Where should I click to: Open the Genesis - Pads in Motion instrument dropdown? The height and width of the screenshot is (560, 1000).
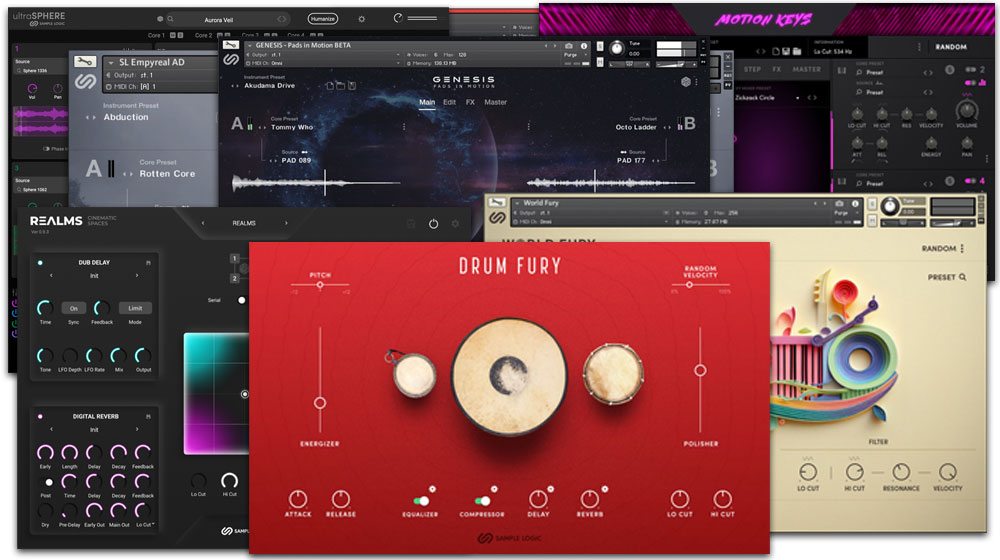point(250,46)
